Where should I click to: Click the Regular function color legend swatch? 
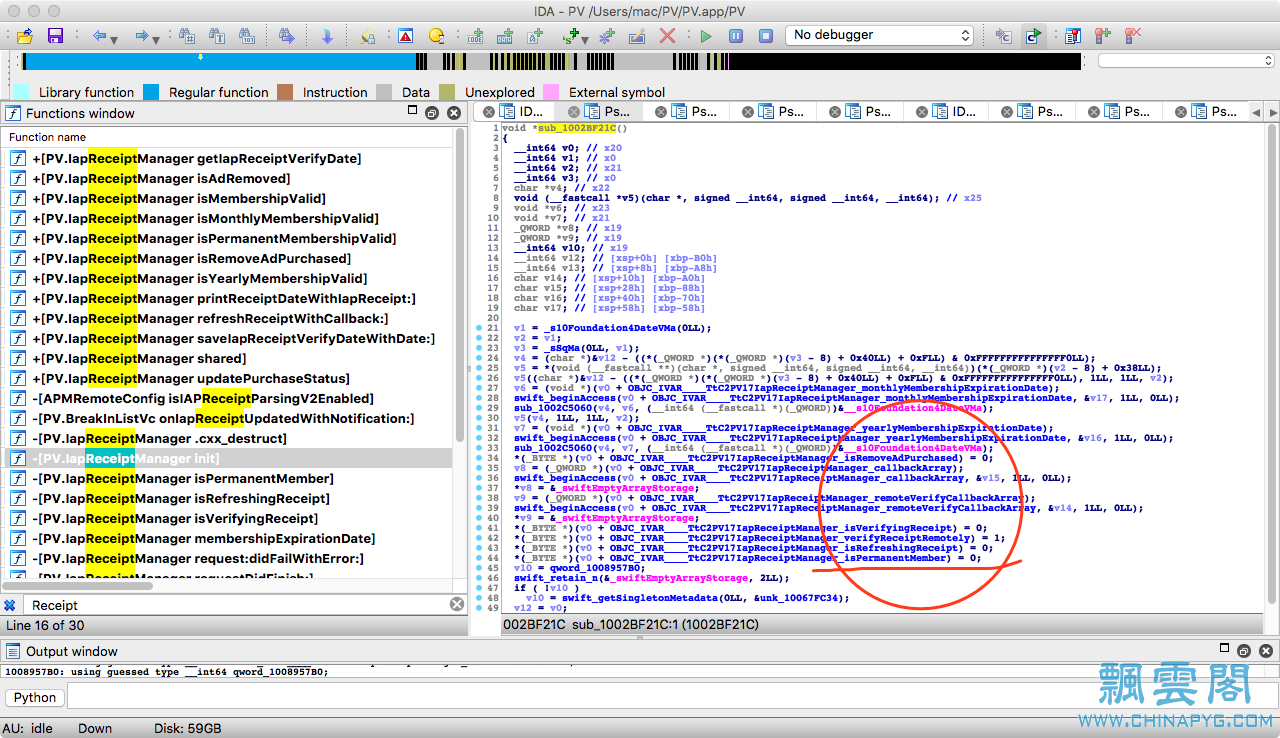tap(151, 92)
